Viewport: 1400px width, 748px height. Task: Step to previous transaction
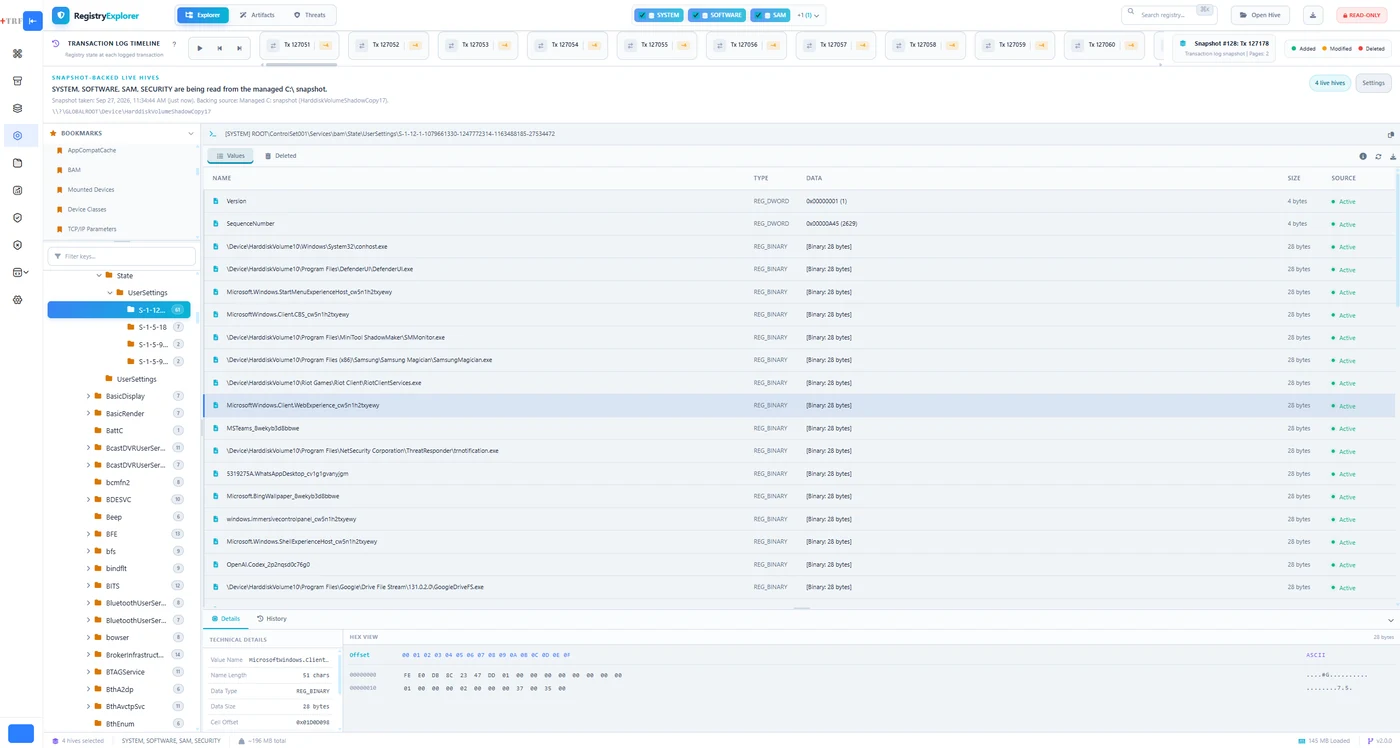(x=219, y=48)
